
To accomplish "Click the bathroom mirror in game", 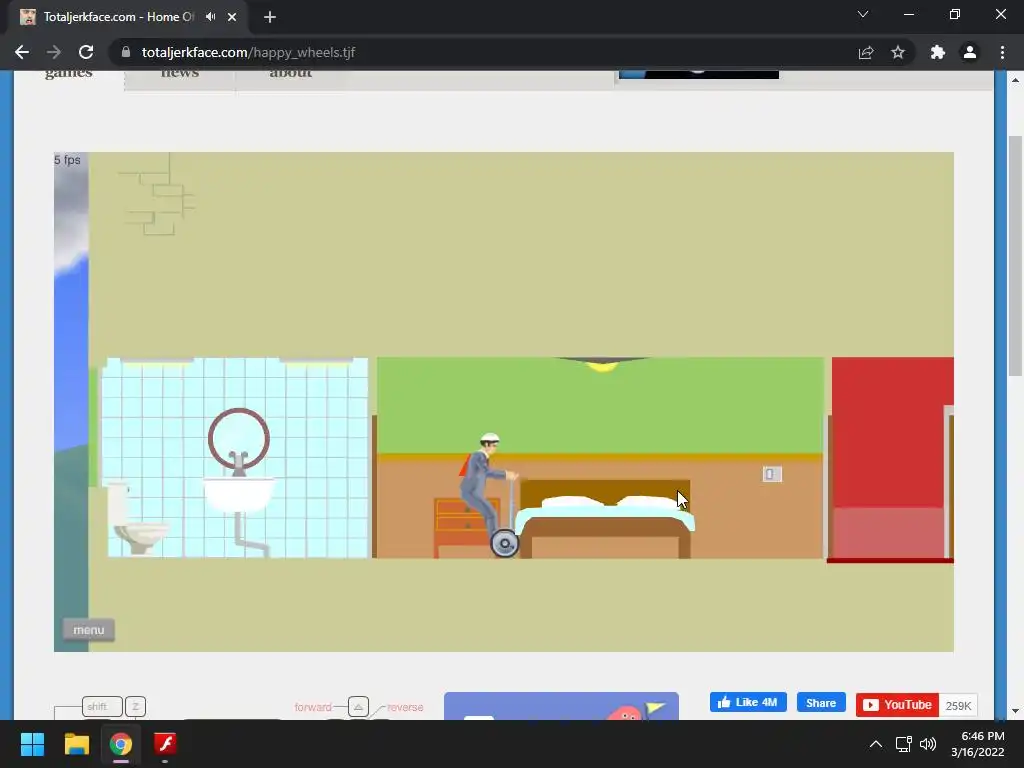I will (x=238, y=438).
